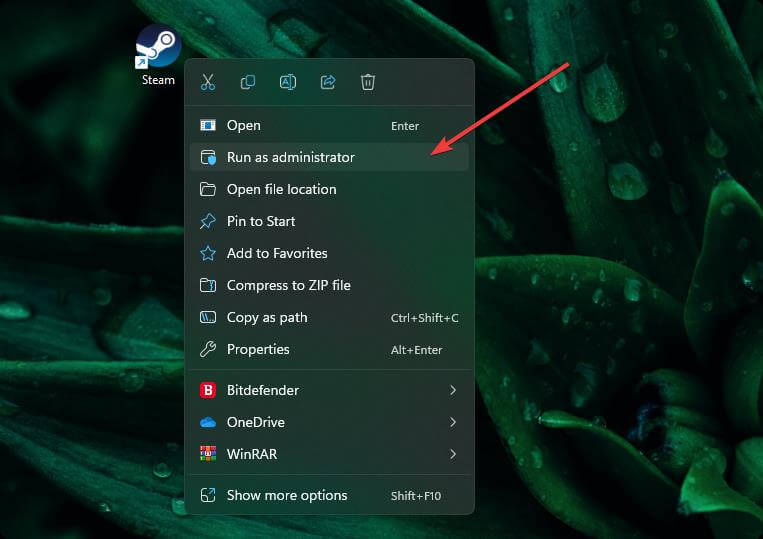Viewport: 763px width, 539px height.
Task: Click the OneDrive cloud icon
Action: tap(208, 422)
